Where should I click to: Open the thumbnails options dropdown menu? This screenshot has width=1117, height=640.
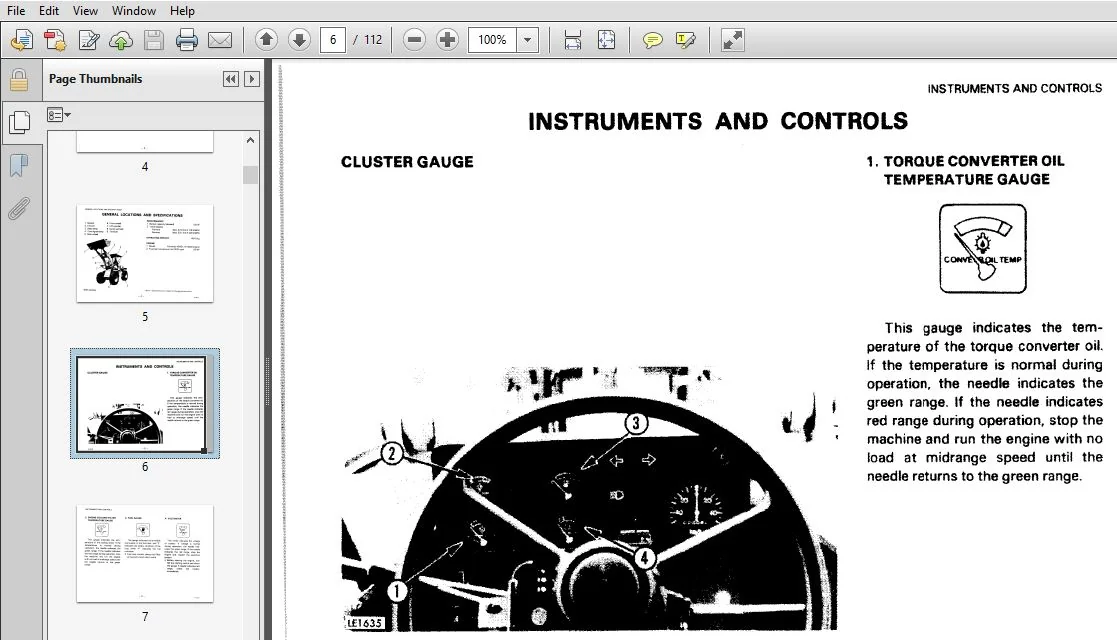click(59, 115)
